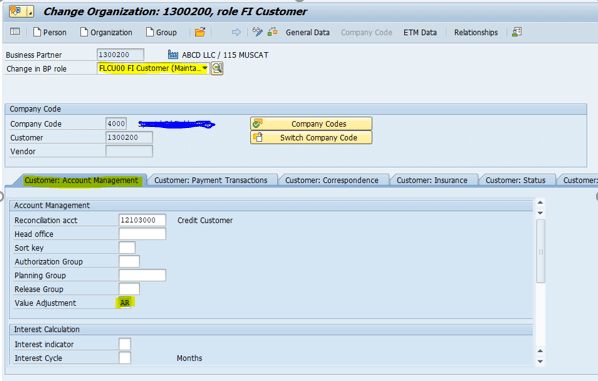
Task: Click the Interest Cycle field
Action: pos(125,358)
